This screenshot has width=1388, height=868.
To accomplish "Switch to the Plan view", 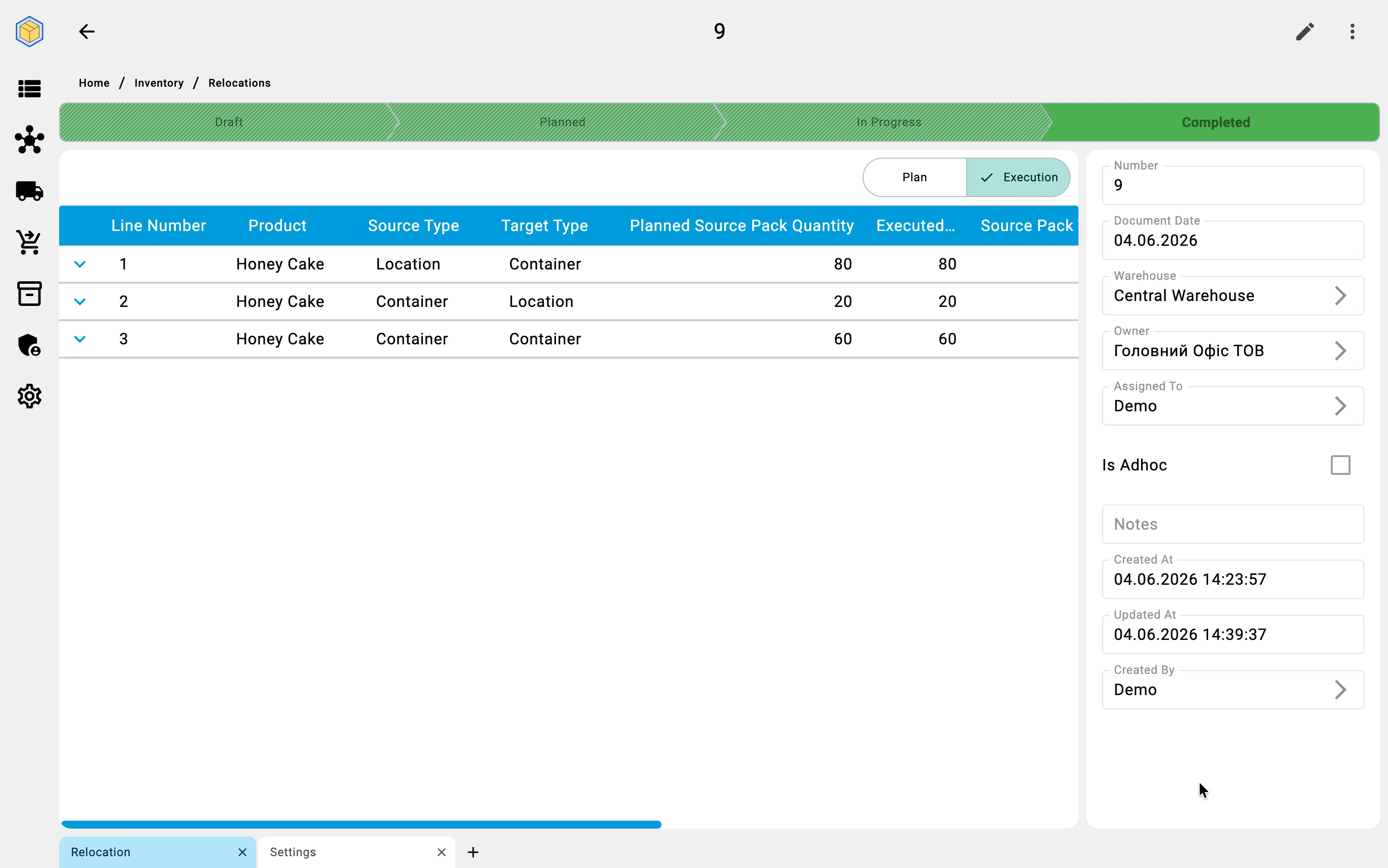I will 914,177.
